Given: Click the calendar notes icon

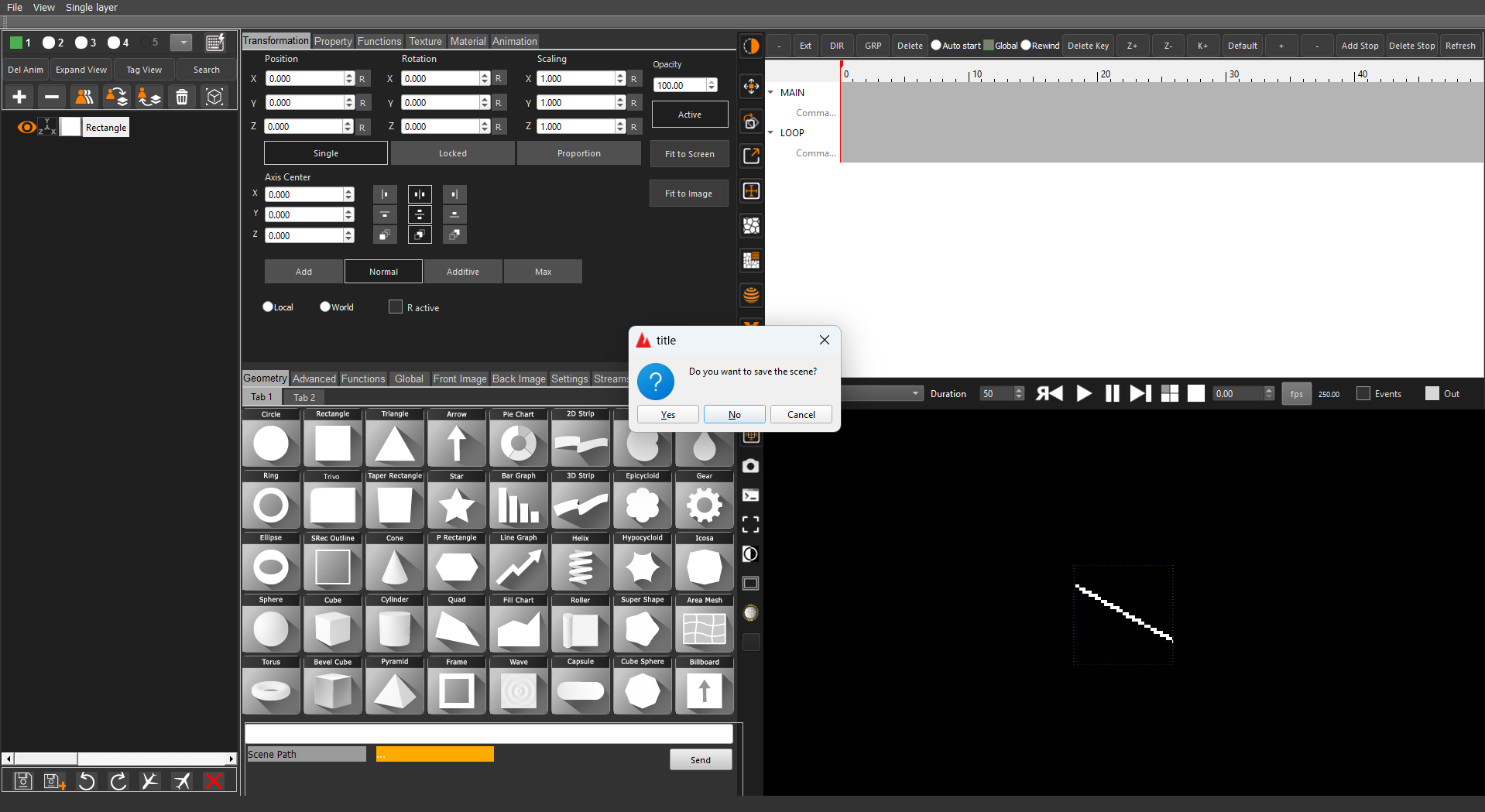Looking at the screenshot, I should 215,43.
